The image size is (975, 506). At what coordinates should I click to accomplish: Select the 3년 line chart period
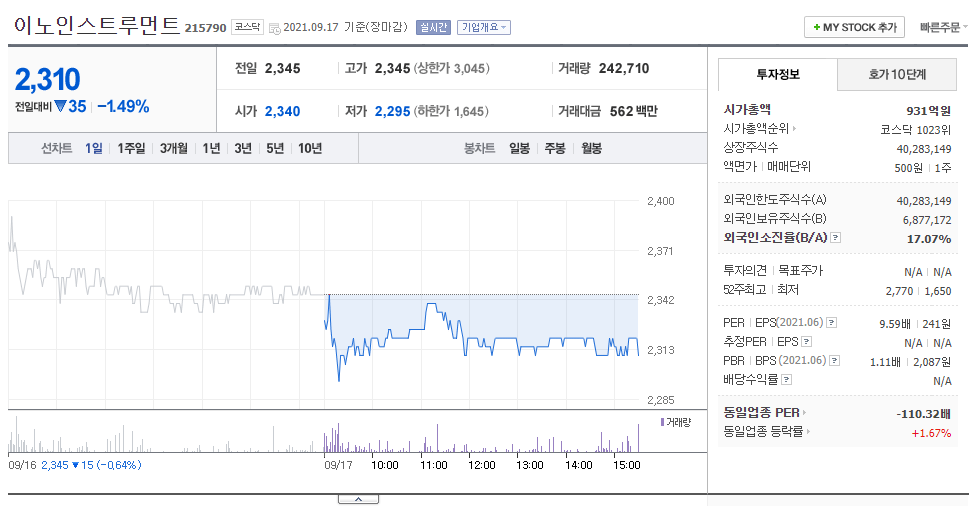243,149
